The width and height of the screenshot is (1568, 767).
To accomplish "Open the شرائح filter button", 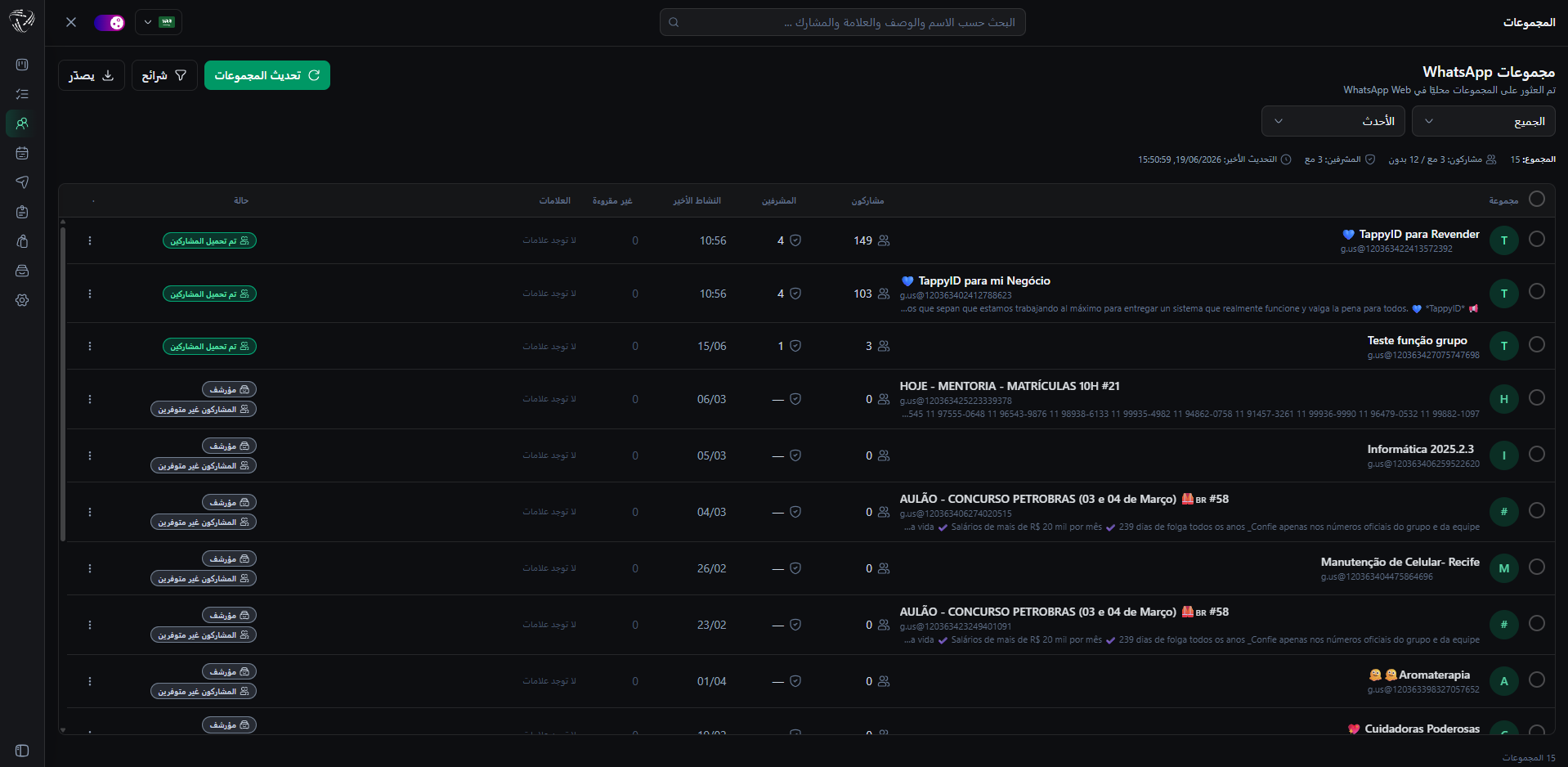I will [x=164, y=75].
